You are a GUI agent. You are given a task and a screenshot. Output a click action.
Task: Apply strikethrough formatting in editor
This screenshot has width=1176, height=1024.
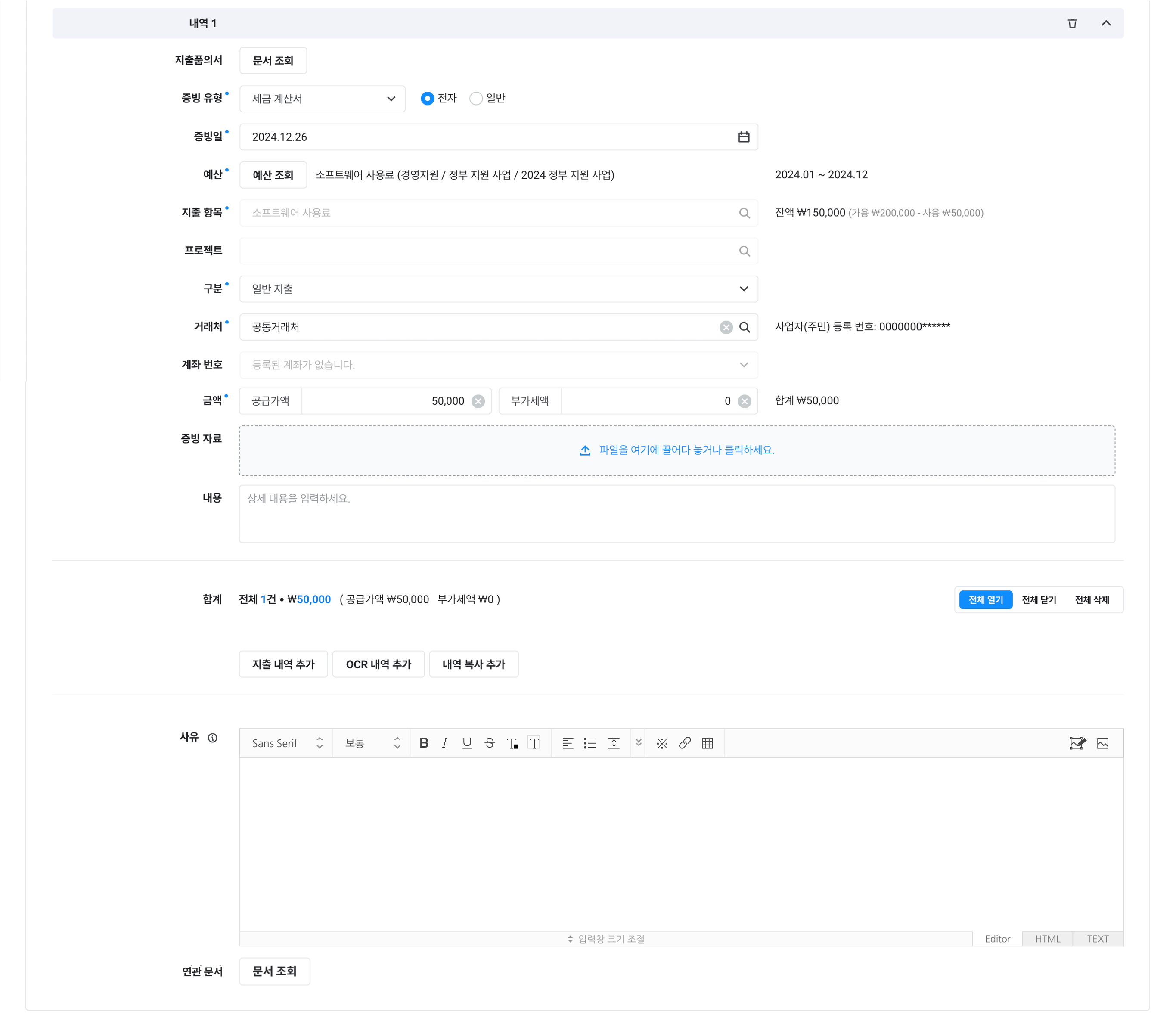490,743
